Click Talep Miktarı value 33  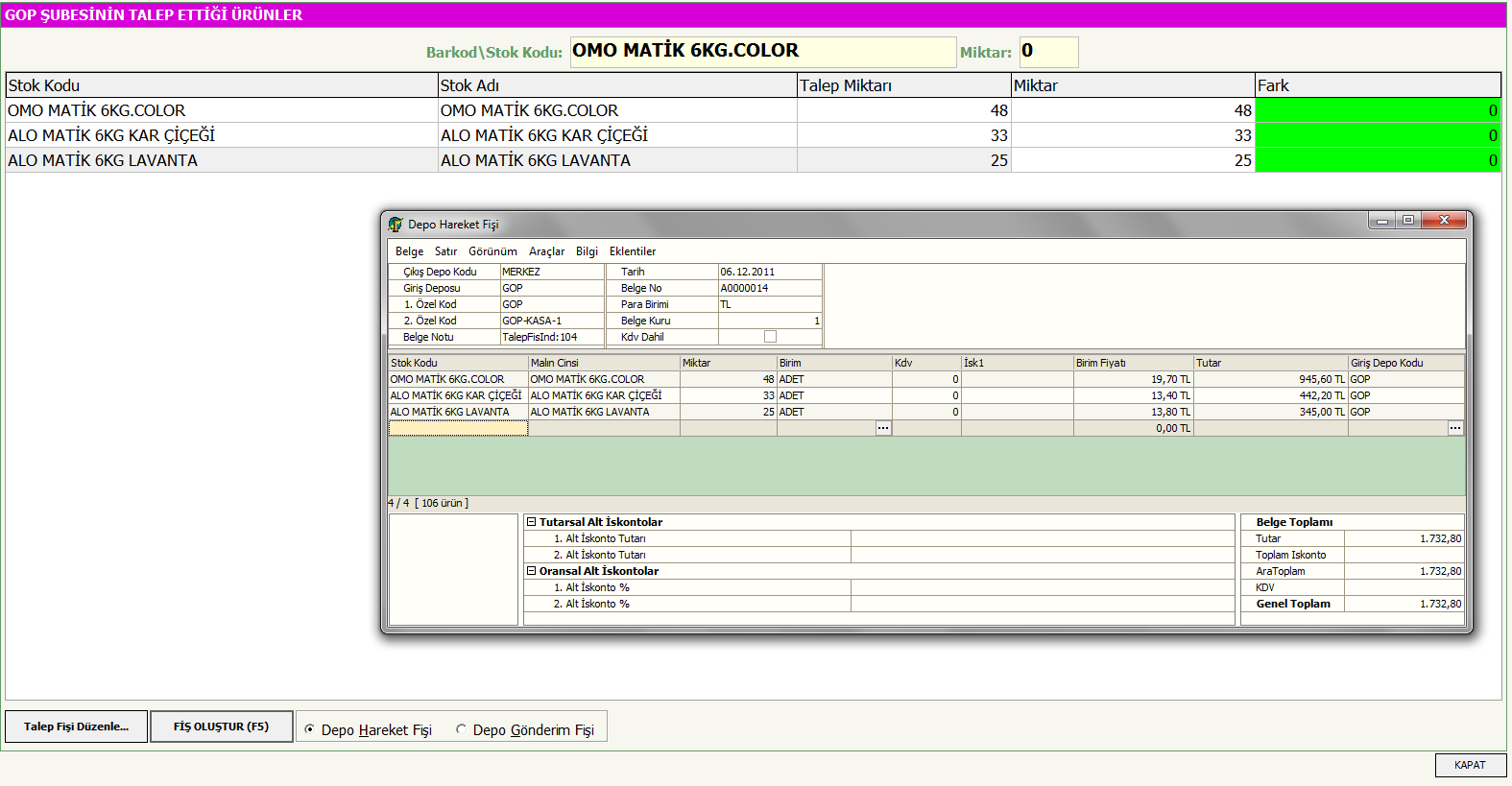(904, 135)
